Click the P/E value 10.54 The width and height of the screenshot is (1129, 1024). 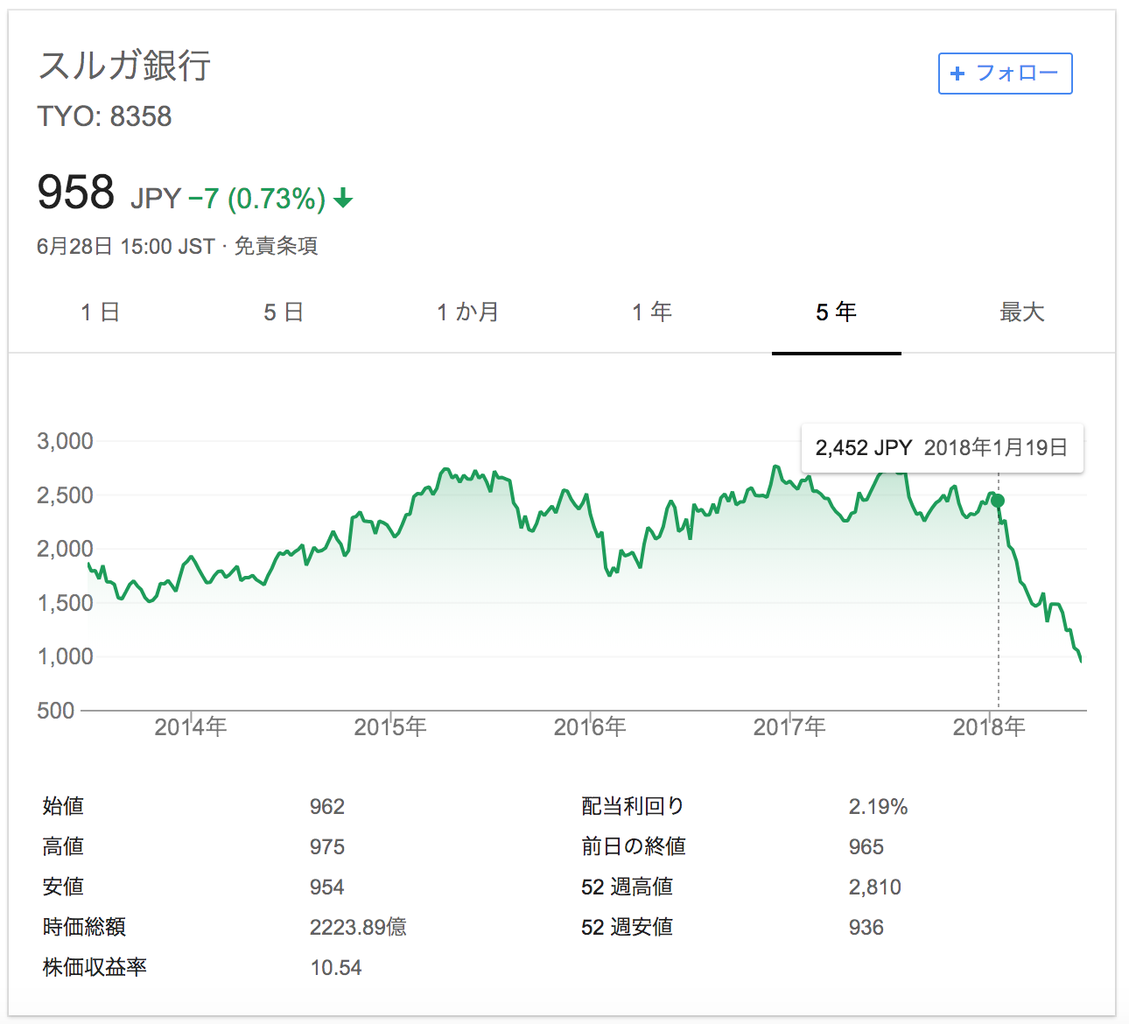click(x=336, y=968)
